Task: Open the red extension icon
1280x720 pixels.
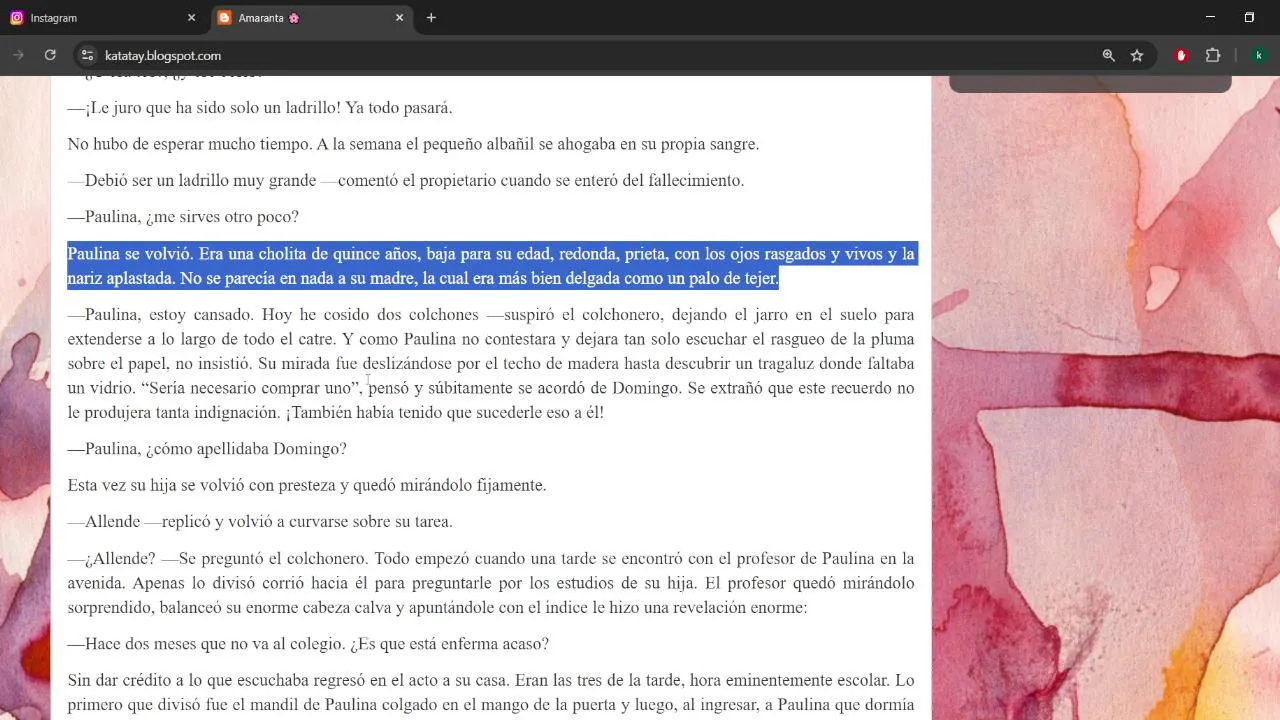Action: point(1181,56)
